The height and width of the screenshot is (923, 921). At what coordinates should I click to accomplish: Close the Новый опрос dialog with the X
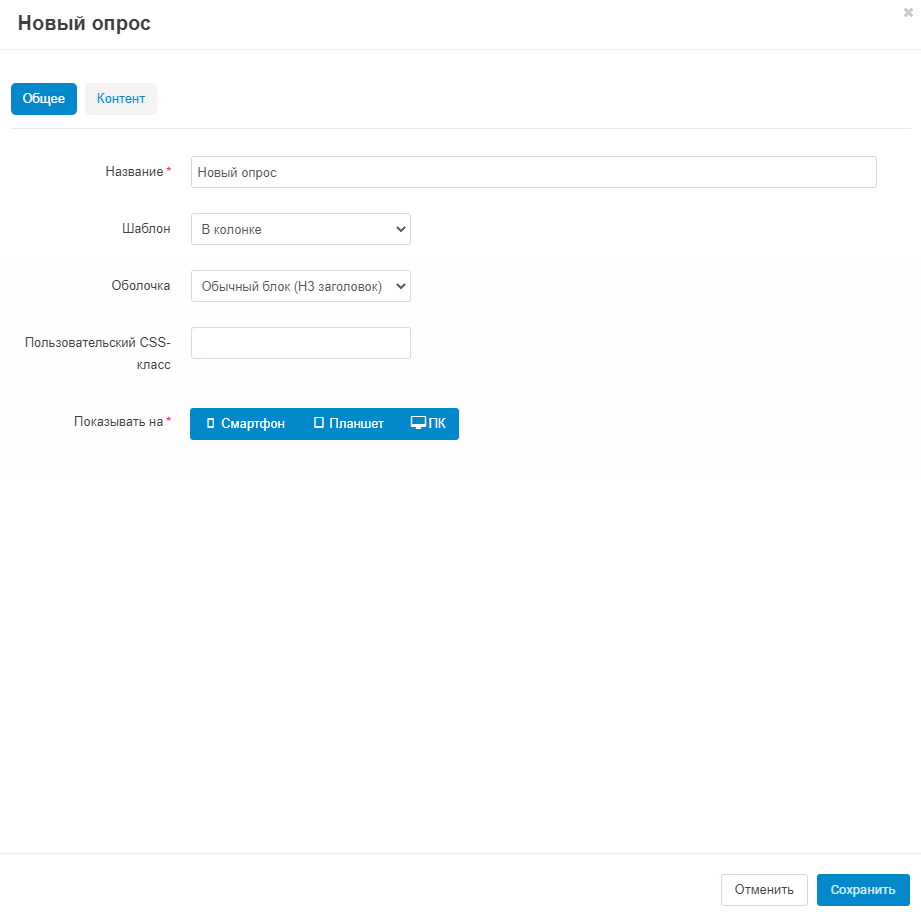908,13
